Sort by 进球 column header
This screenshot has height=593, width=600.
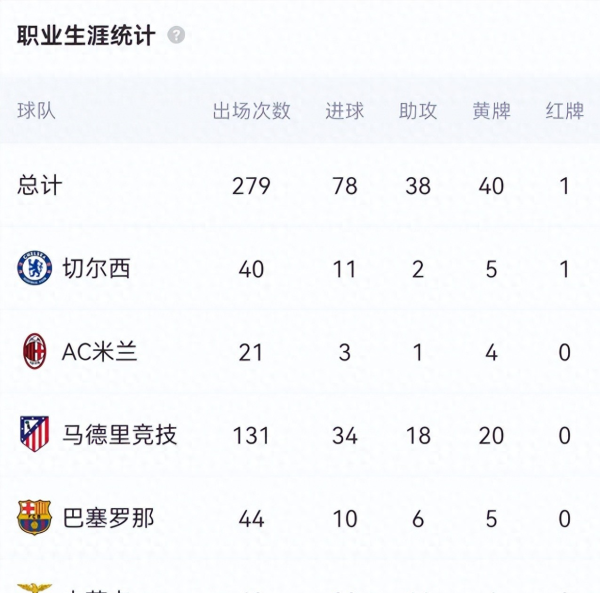(345, 111)
